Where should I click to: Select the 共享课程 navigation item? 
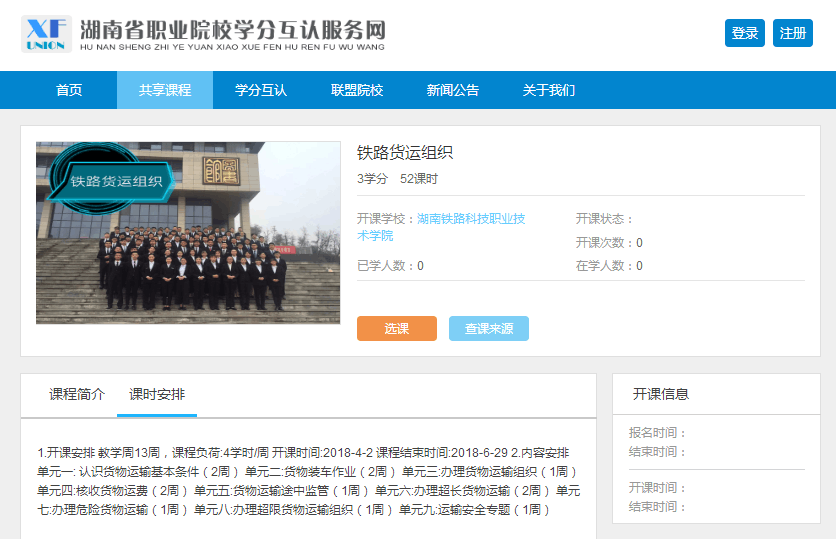[x=165, y=90]
